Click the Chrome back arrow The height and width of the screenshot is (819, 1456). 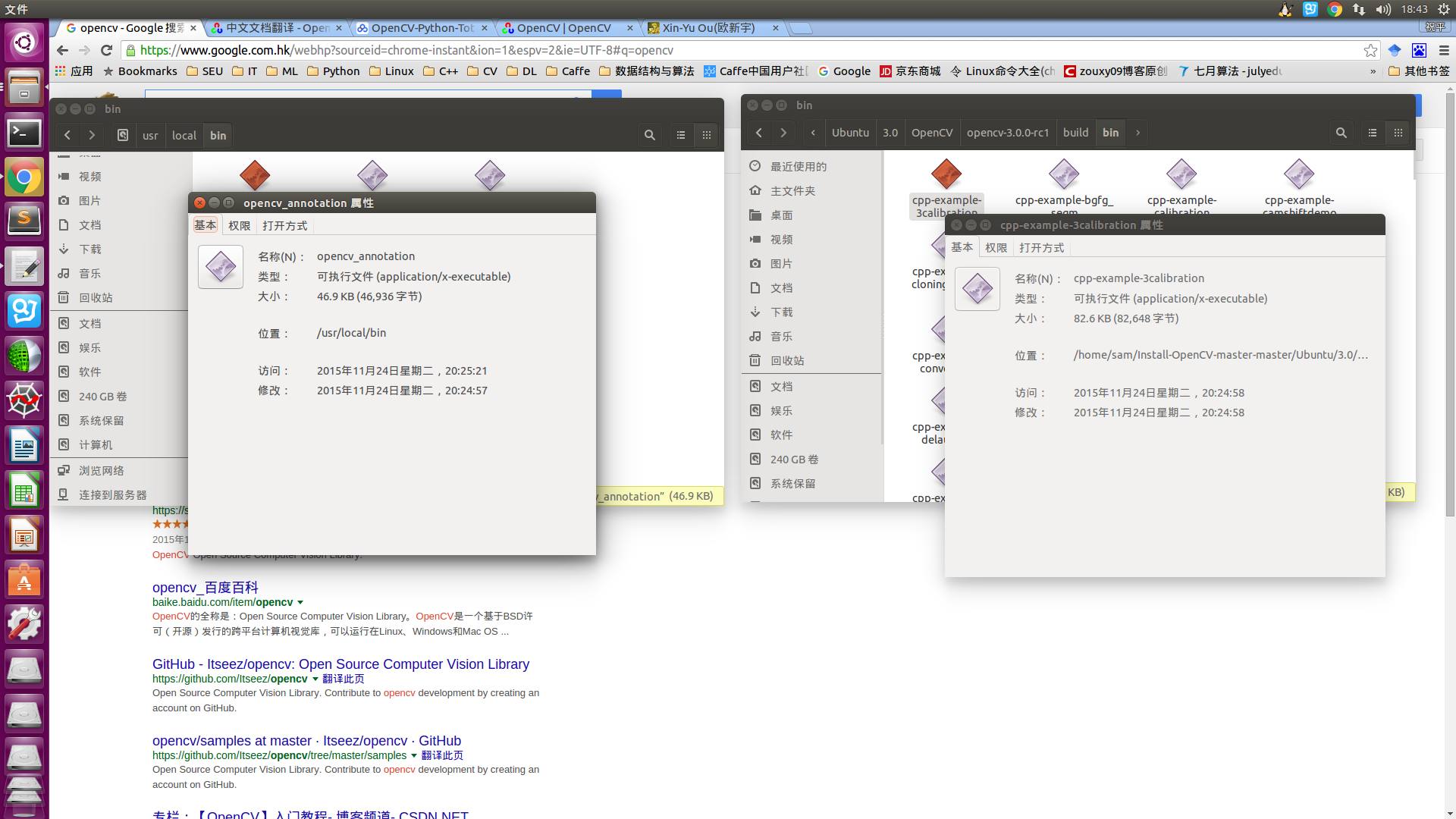pyautogui.click(x=62, y=50)
